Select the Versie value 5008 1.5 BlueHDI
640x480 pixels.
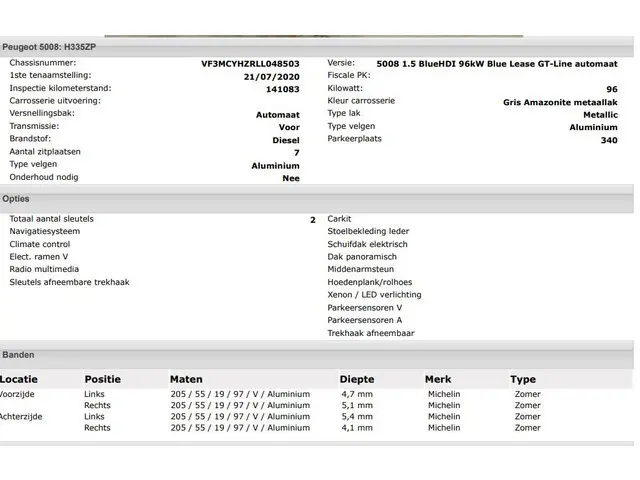[497, 63]
